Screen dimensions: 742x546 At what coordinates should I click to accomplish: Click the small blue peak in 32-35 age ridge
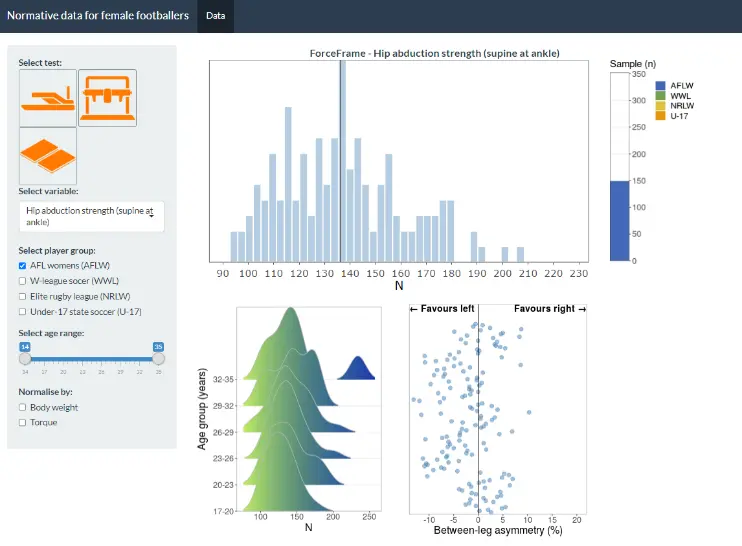[x=355, y=370]
